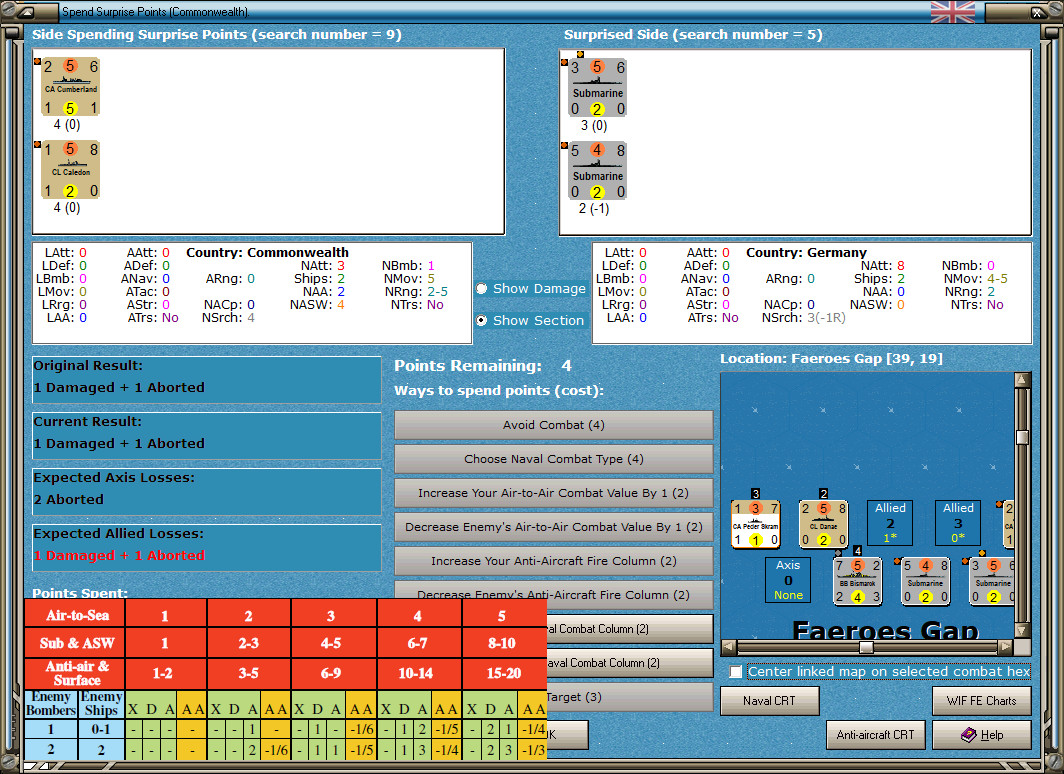Screen dimensions: 1064x774
Task: Open the Anti-aircraft CRT chart
Action: 875,735
